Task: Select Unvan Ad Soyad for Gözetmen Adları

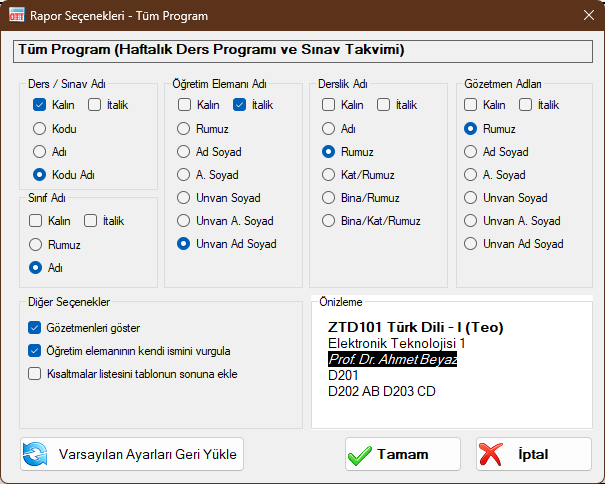Action: tap(470, 243)
